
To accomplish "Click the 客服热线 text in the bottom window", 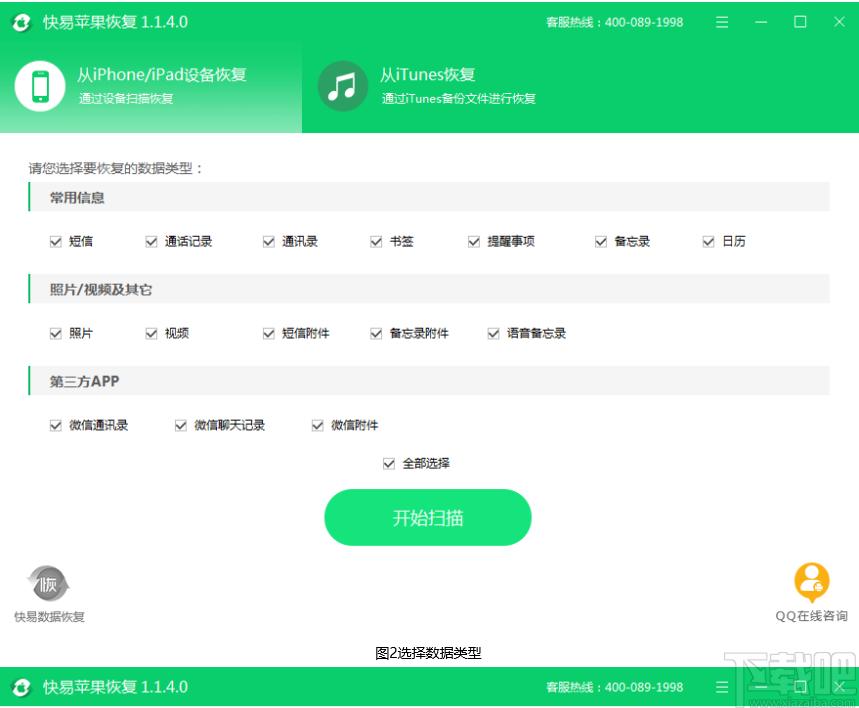I will (x=615, y=687).
